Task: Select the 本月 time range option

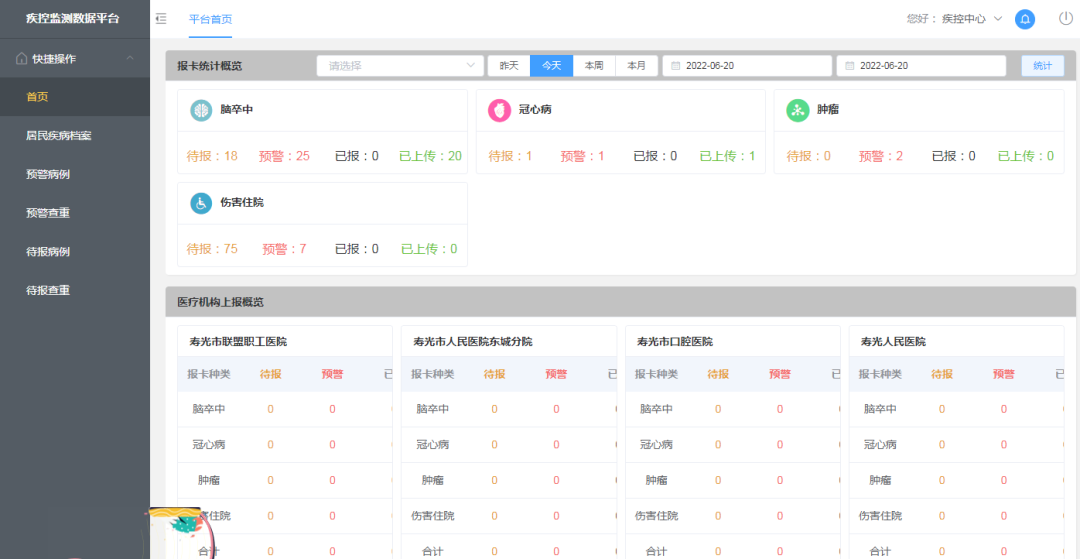Action: [636, 66]
